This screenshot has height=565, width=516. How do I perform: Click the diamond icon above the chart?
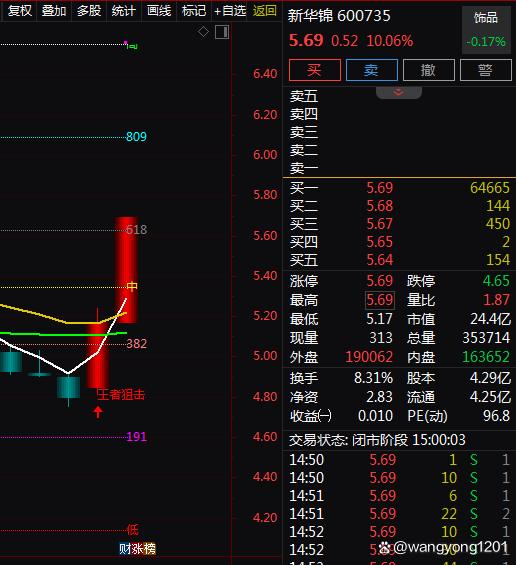pyautogui.click(x=203, y=32)
